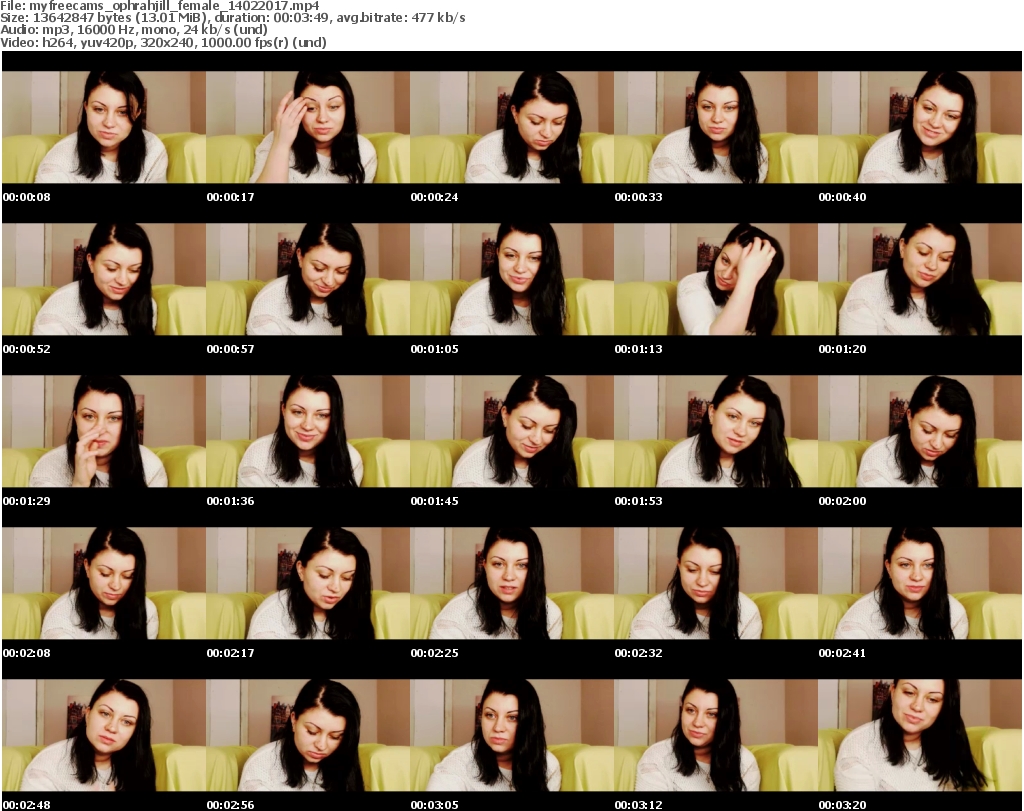Click the 00:01:13 timestamp label
This screenshot has width=1024, height=811.
coord(639,349)
